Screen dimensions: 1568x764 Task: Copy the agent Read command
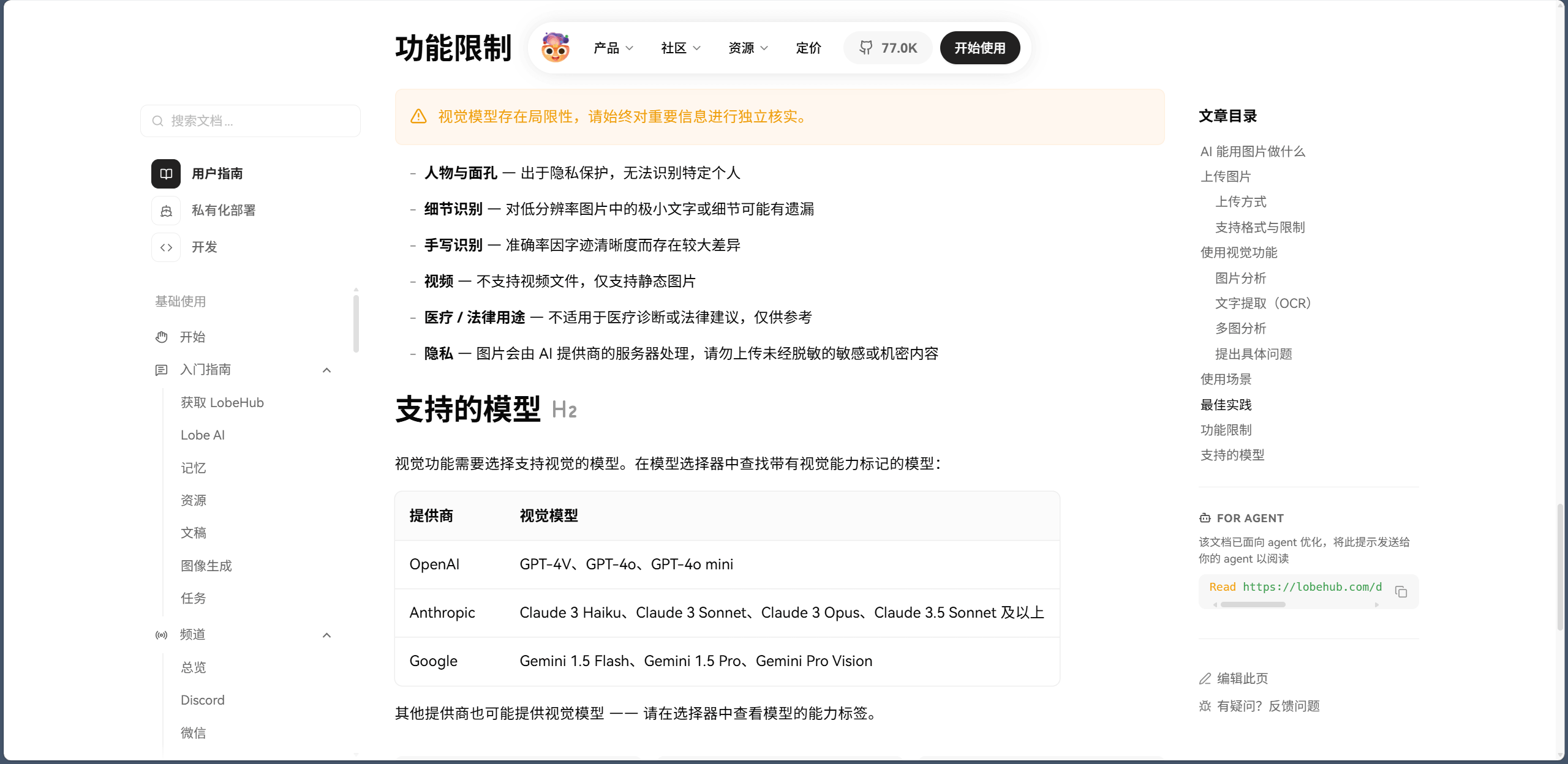(x=1401, y=591)
